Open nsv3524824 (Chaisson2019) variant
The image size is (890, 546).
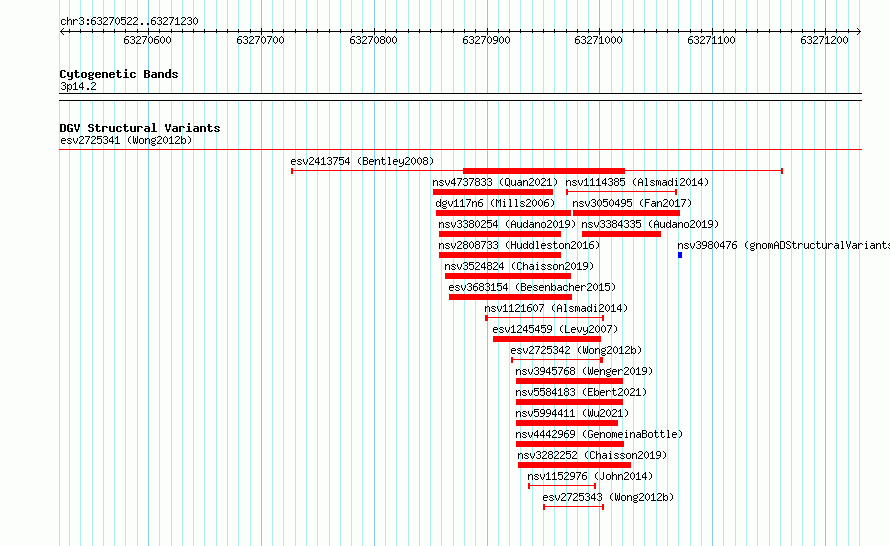click(x=519, y=266)
